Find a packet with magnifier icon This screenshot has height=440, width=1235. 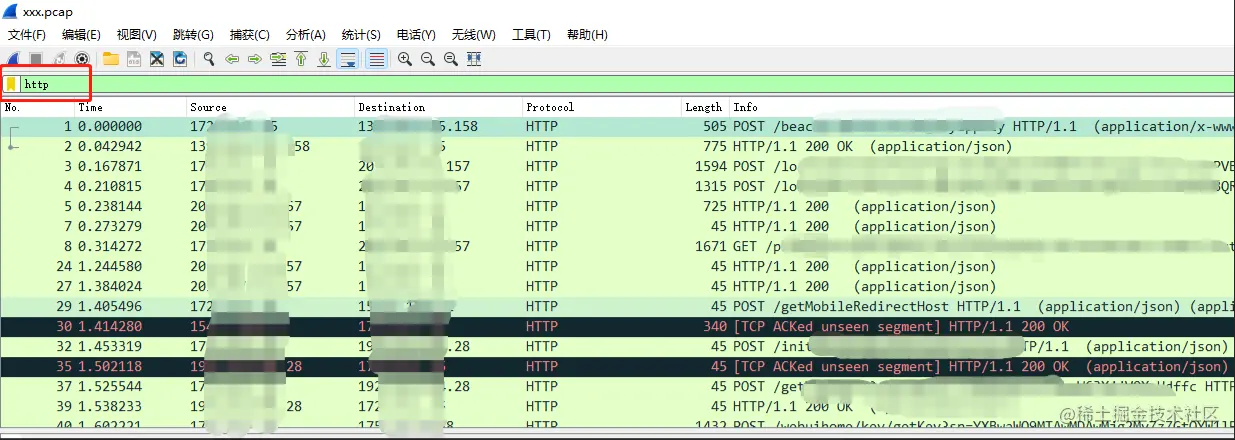(209, 59)
